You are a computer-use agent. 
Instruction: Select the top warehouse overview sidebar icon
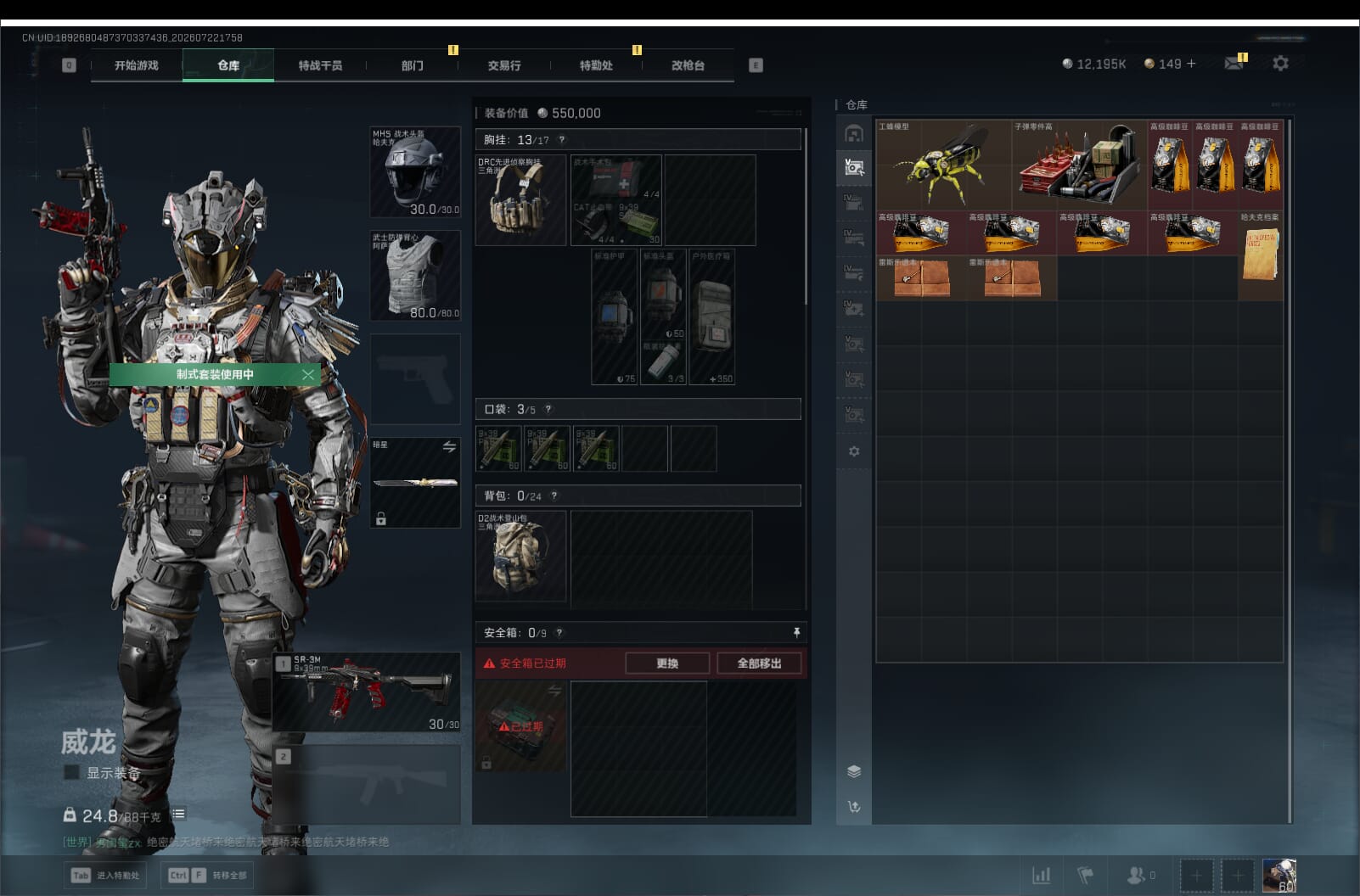pyautogui.click(x=854, y=133)
